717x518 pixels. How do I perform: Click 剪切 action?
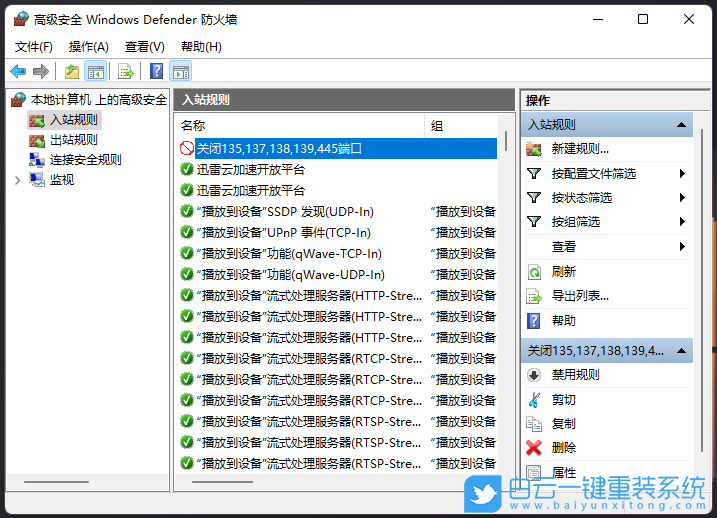563,400
